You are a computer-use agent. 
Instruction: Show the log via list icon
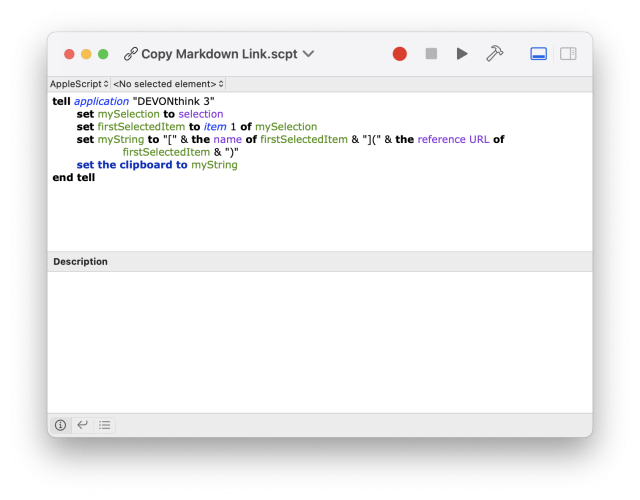[x=104, y=425]
